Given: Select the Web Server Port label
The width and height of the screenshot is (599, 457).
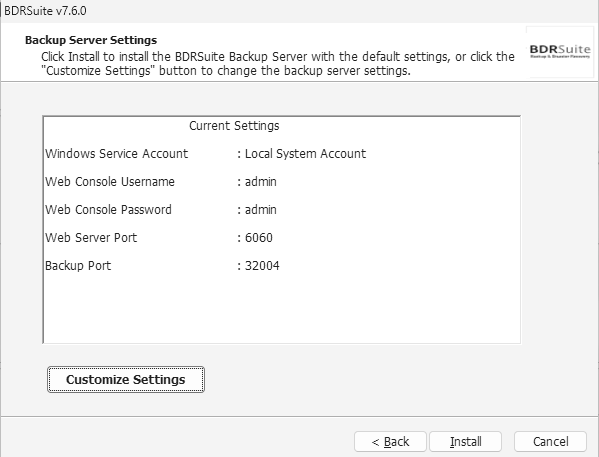Looking at the screenshot, I should coord(91,238).
